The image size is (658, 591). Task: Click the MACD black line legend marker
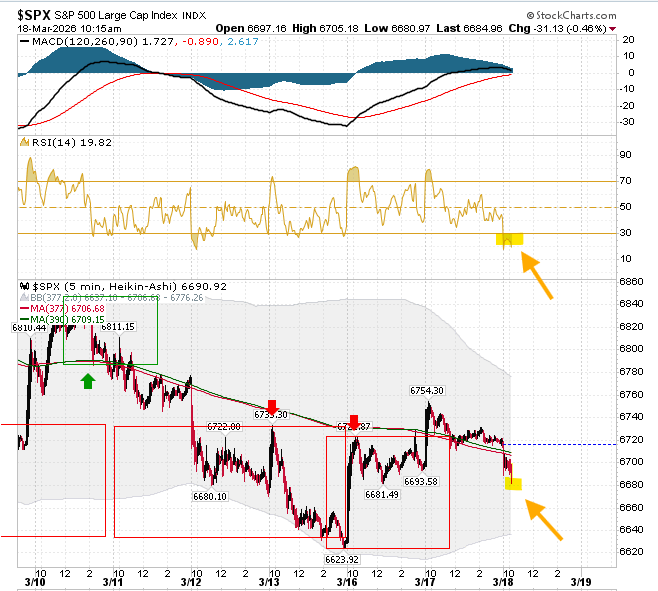(25, 42)
